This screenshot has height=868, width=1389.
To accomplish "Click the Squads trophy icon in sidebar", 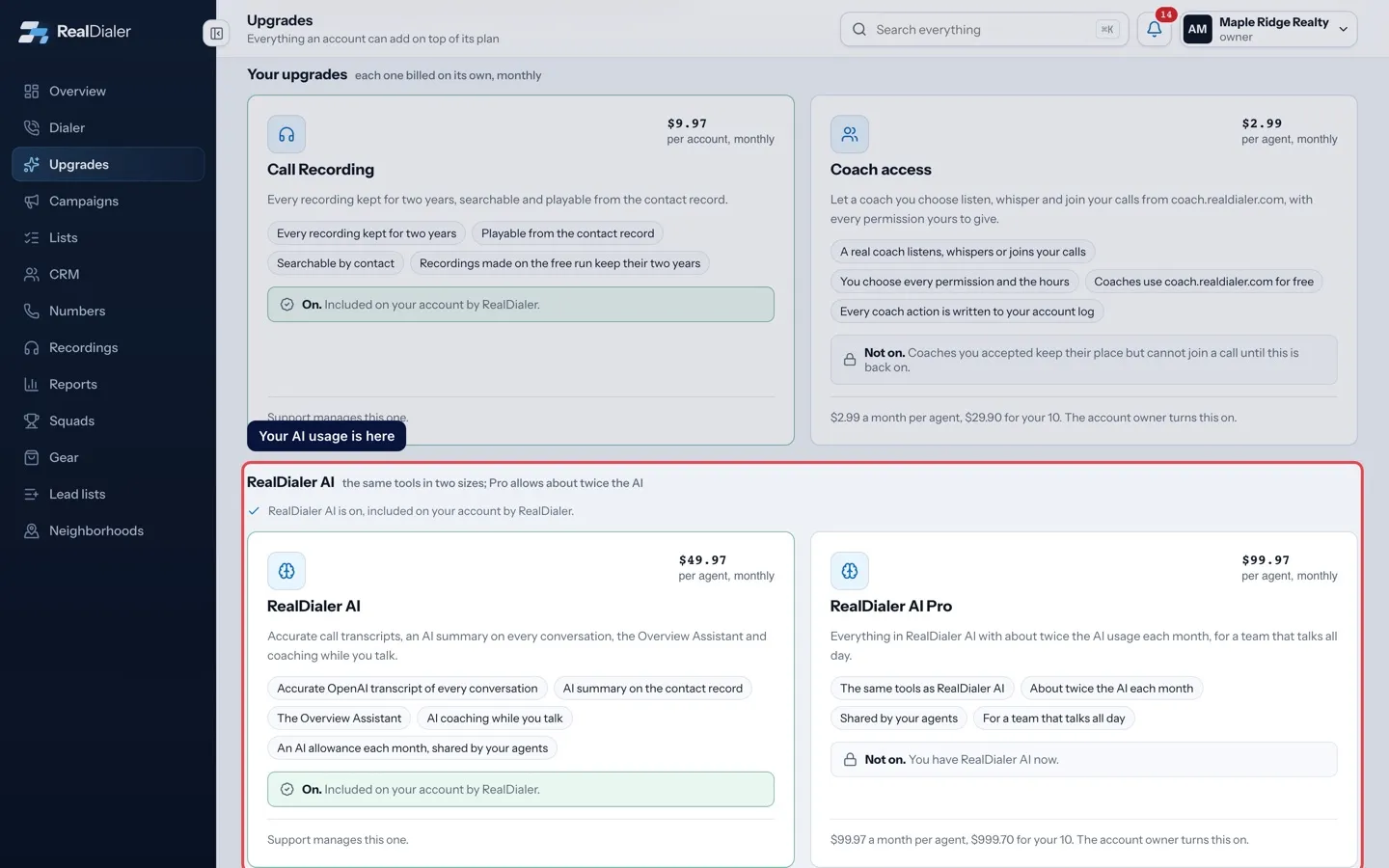I will pos(32,421).
